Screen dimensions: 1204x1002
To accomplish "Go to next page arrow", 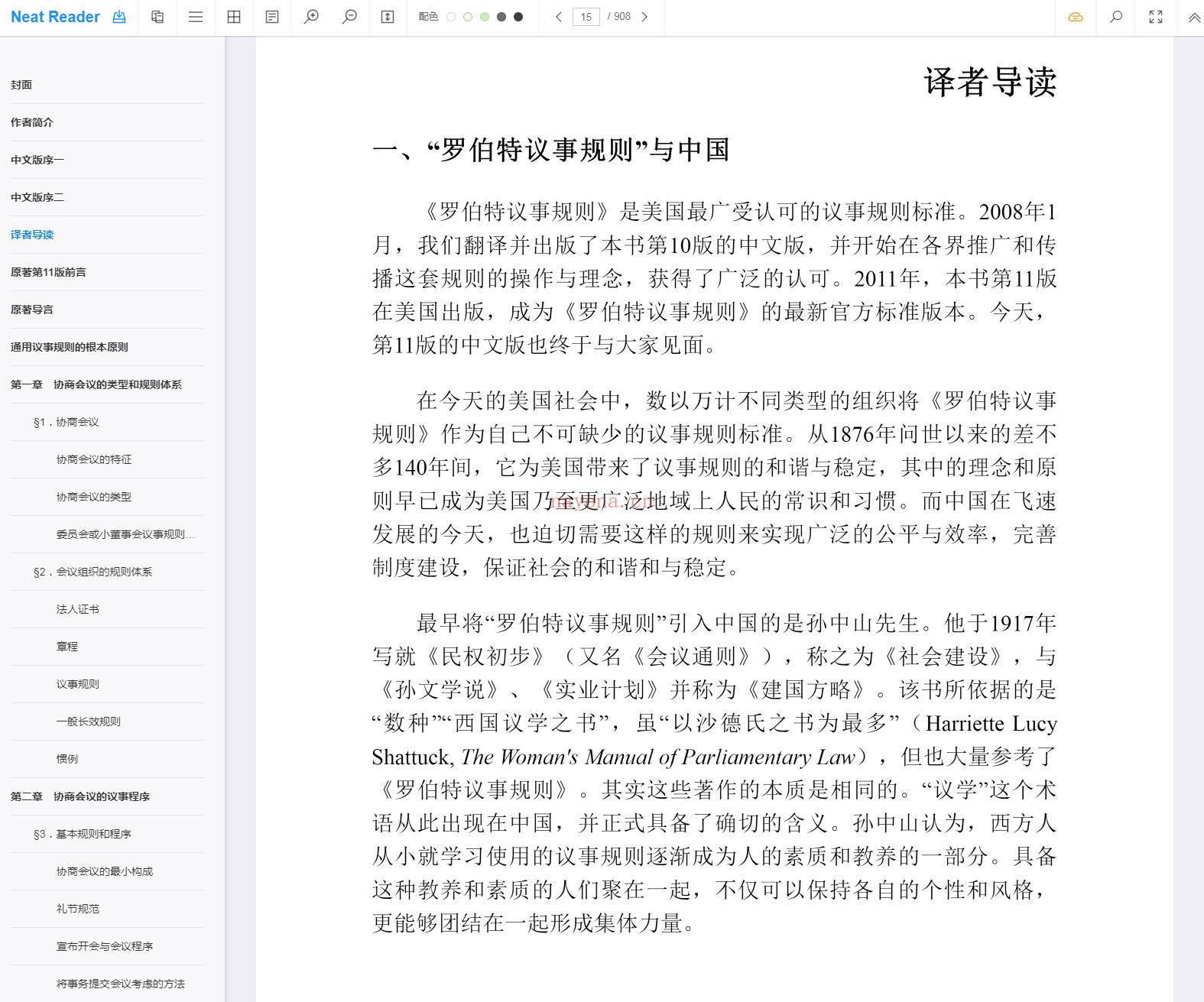I will pyautogui.click(x=644, y=17).
